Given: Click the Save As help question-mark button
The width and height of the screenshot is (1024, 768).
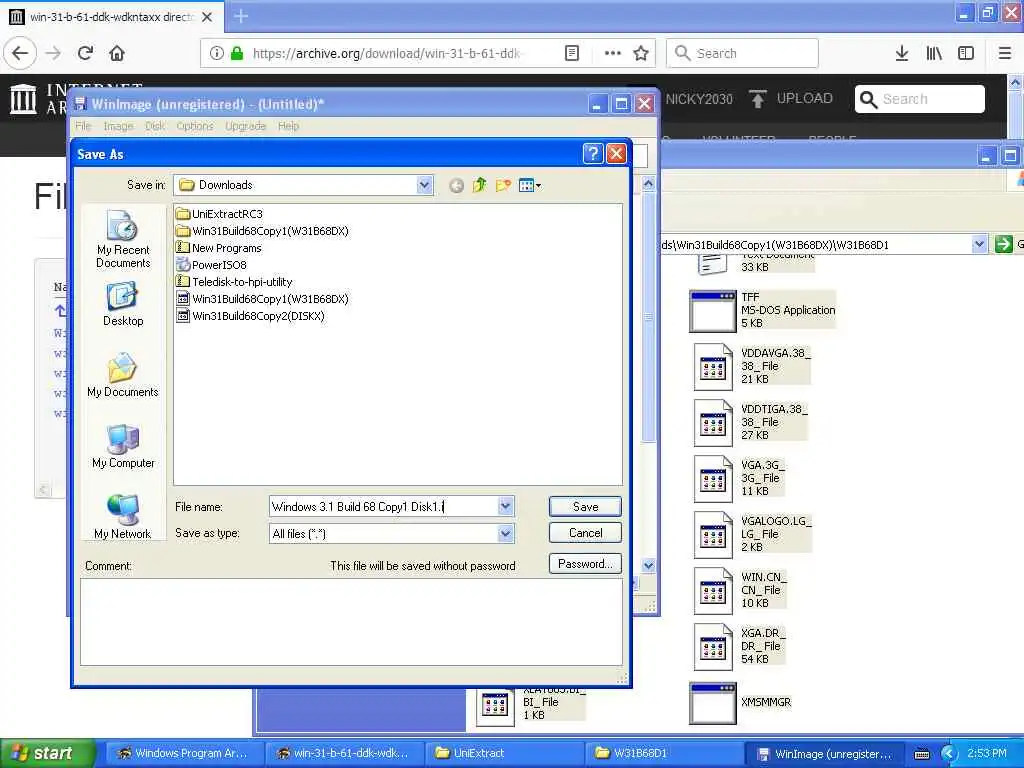Looking at the screenshot, I should click(x=592, y=153).
